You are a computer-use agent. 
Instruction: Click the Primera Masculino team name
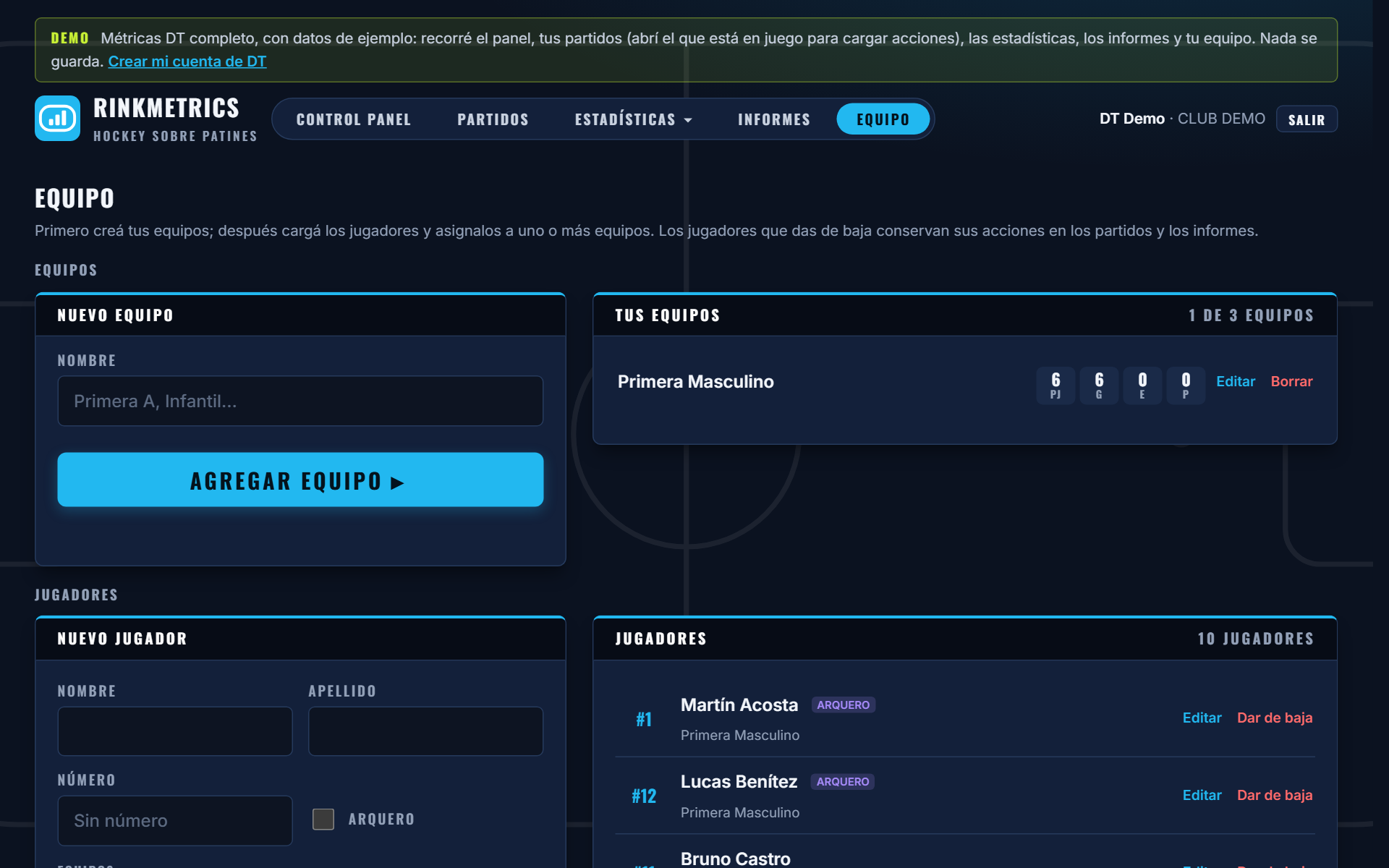695,381
